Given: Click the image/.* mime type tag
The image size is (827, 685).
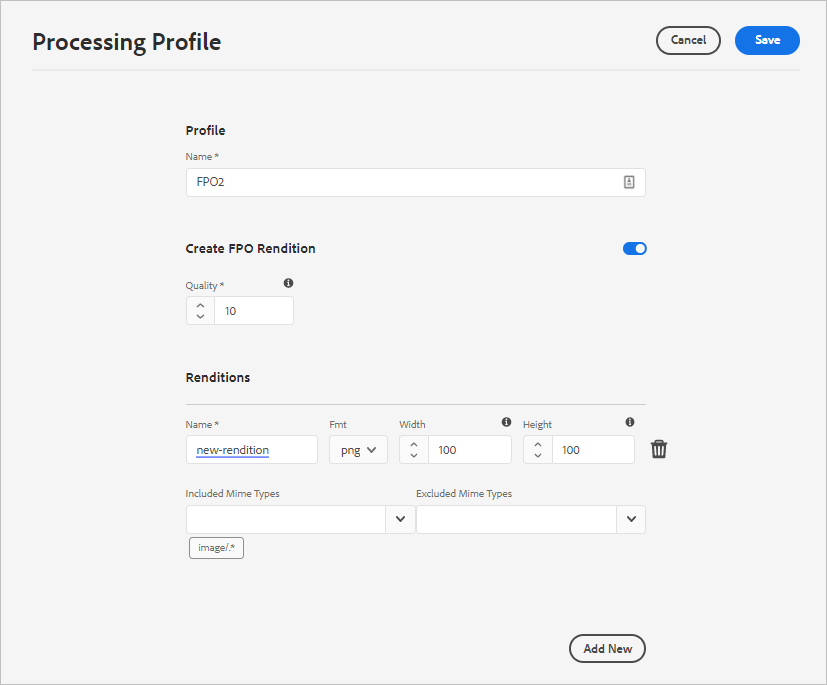Looking at the screenshot, I should [216, 548].
